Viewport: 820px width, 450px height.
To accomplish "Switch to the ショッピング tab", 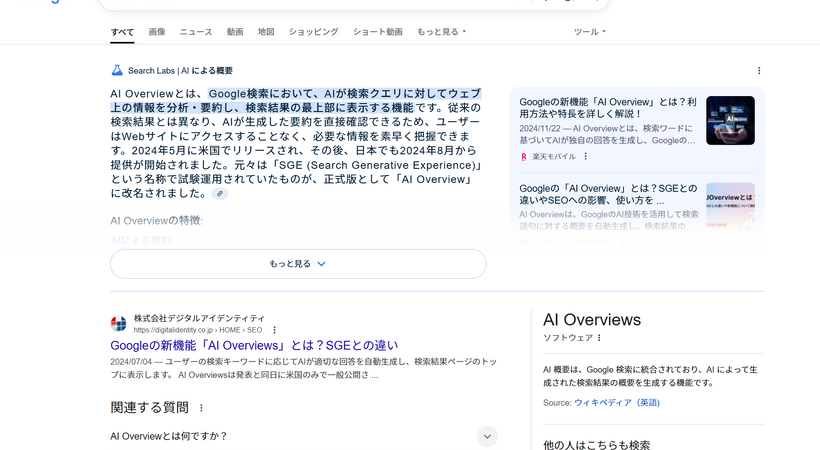I will pyautogui.click(x=313, y=32).
